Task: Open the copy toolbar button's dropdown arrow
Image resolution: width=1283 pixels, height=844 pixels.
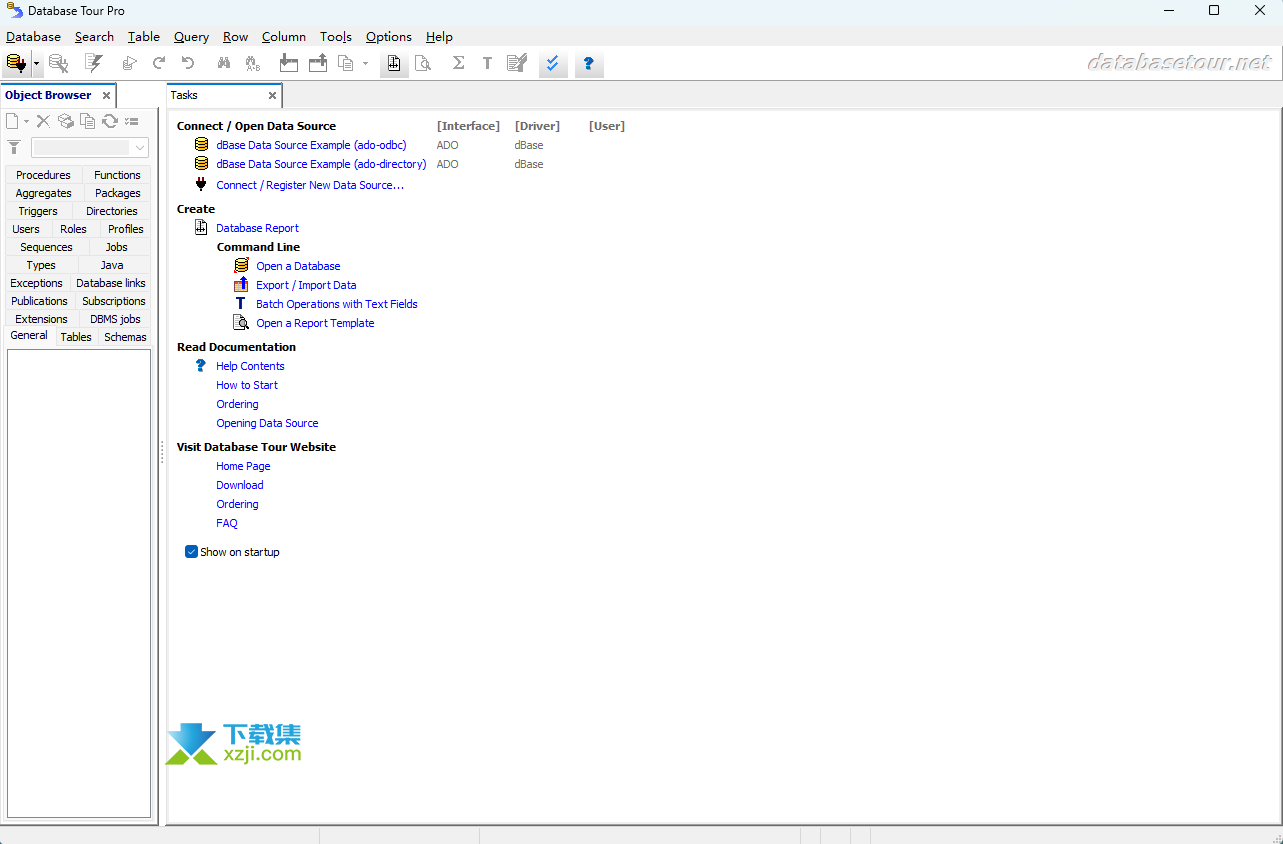Action: [x=365, y=64]
